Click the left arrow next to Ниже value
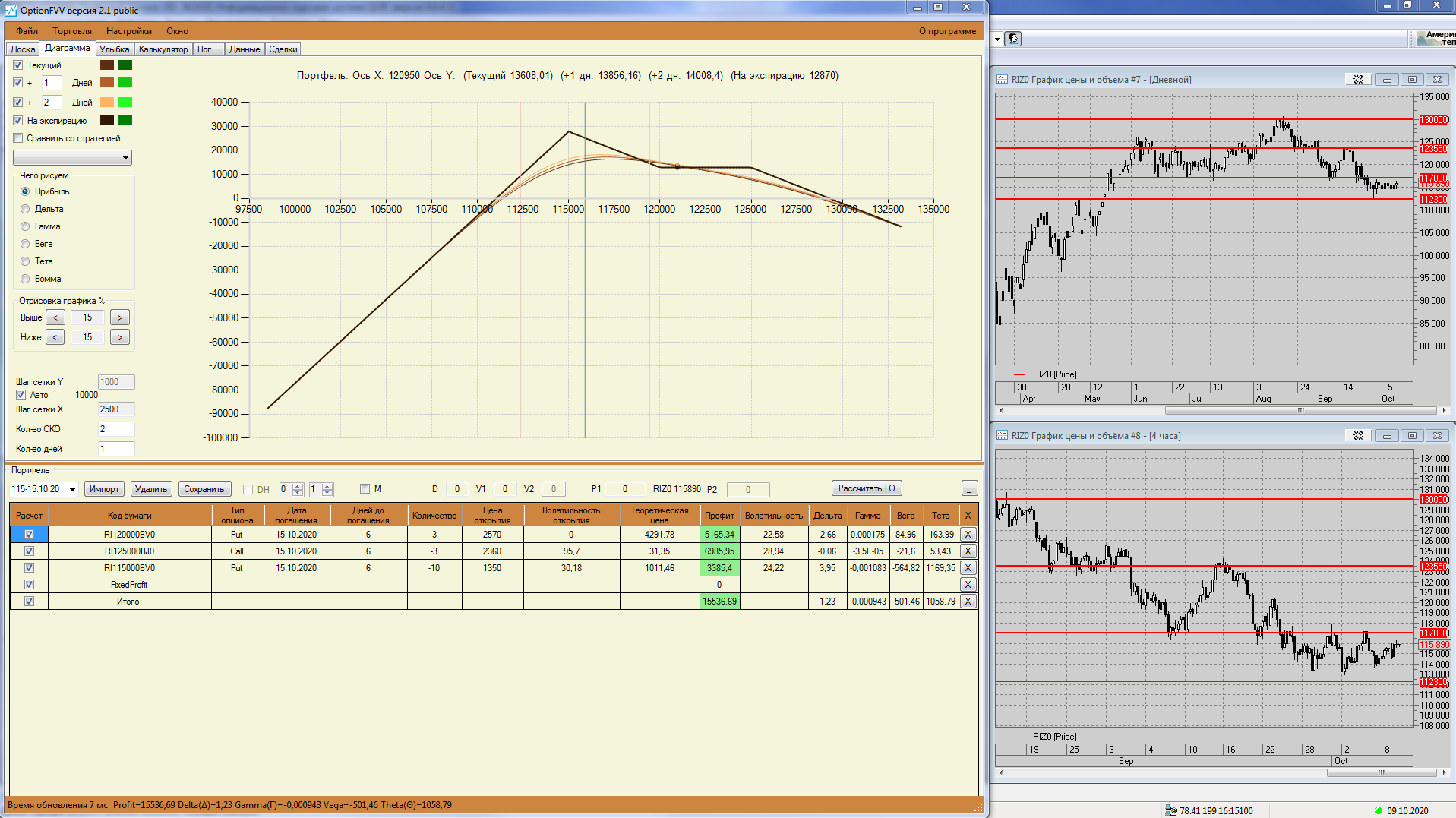Image resolution: width=1456 pixels, height=818 pixels. pyautogui.click(x=55, y=337)
